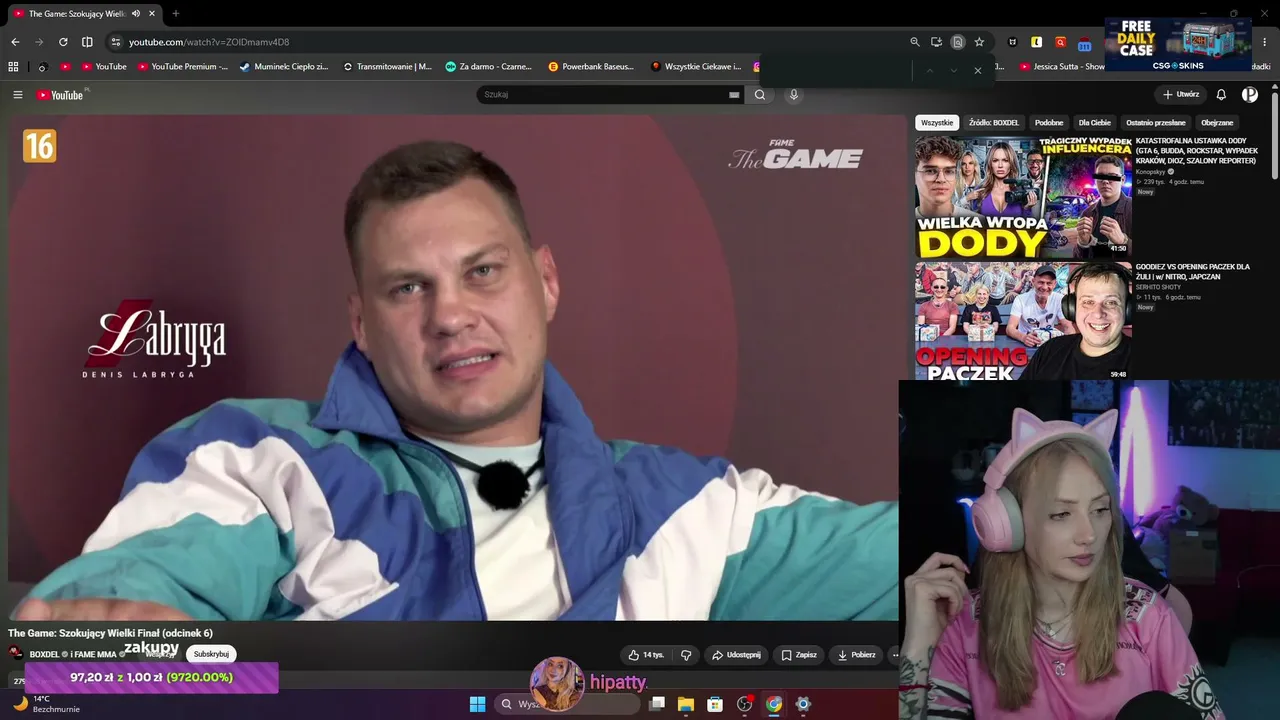Open the BOXDEL channel avatar
Viewport: 1280px width, 720px height.
(16, 654)
